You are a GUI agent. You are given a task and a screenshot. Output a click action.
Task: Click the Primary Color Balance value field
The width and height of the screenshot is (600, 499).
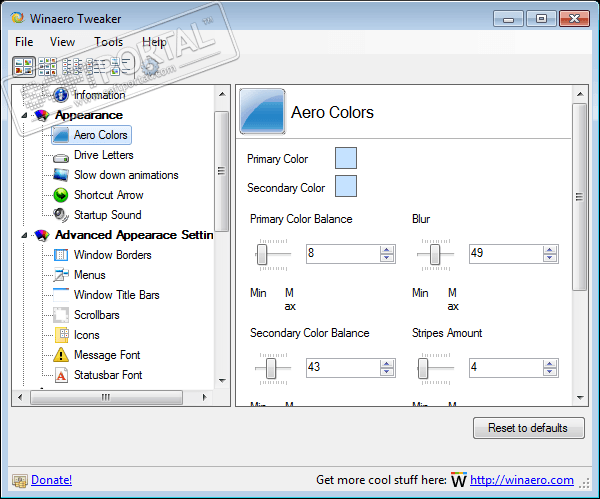(343, 254)
